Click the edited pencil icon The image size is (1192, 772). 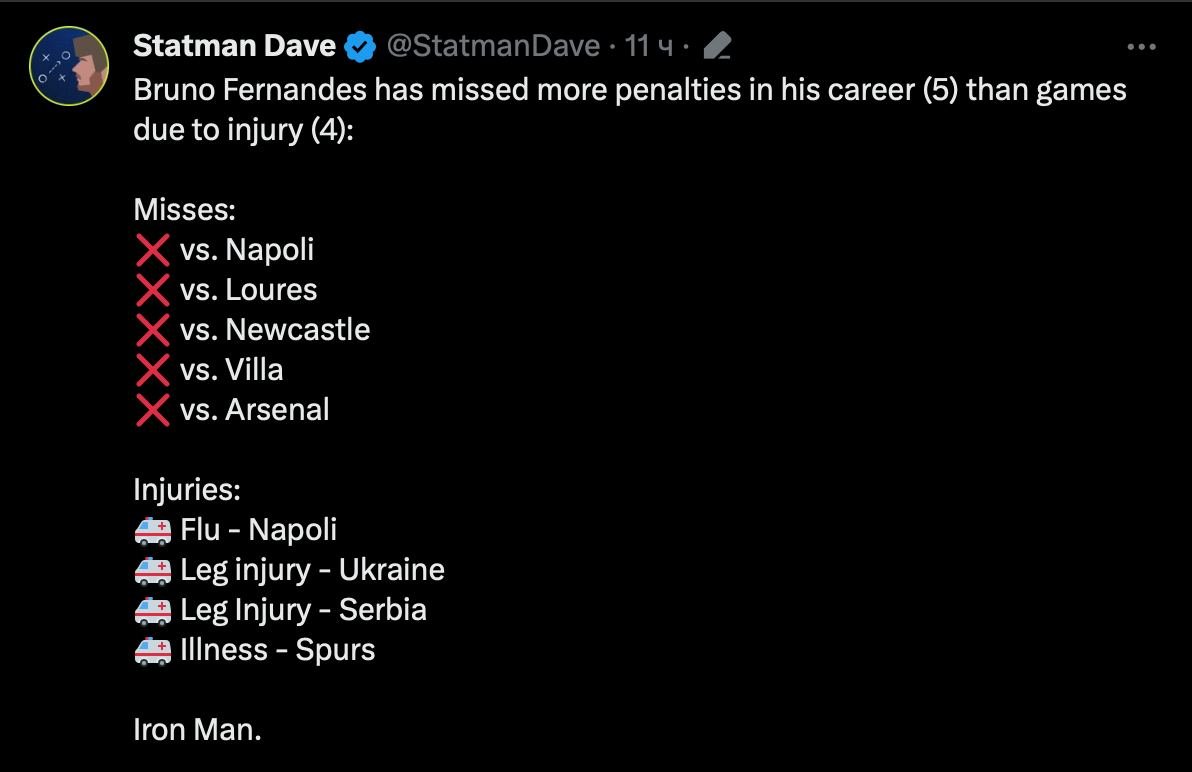coord(717,46)
